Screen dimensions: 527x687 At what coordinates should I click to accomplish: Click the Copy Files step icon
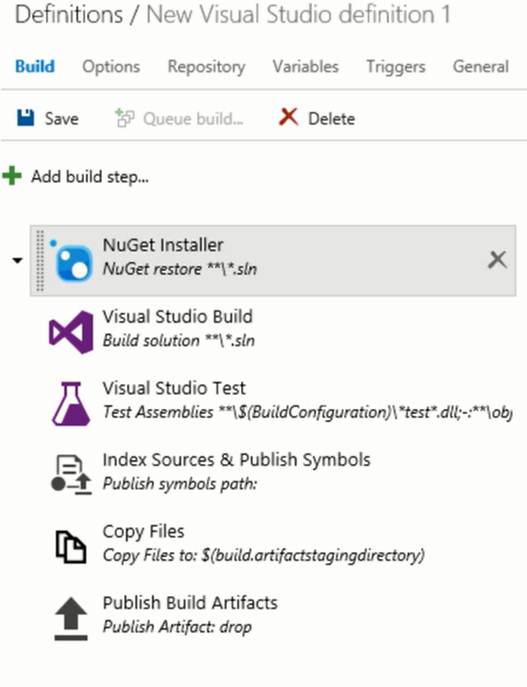tap(71, 546)
